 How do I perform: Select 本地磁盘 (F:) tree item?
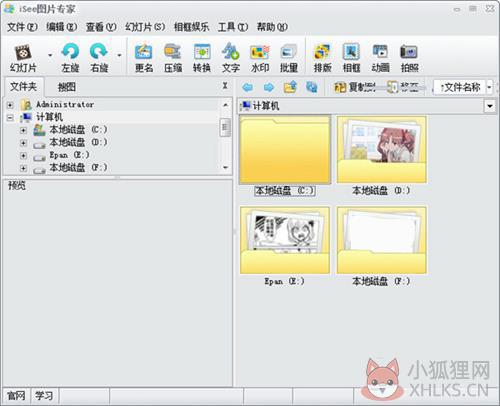(x=78, y=167)
